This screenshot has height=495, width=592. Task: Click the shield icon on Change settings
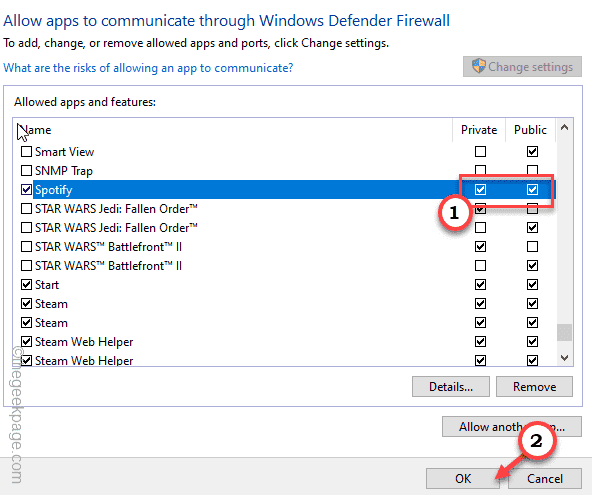coord(478,66)
